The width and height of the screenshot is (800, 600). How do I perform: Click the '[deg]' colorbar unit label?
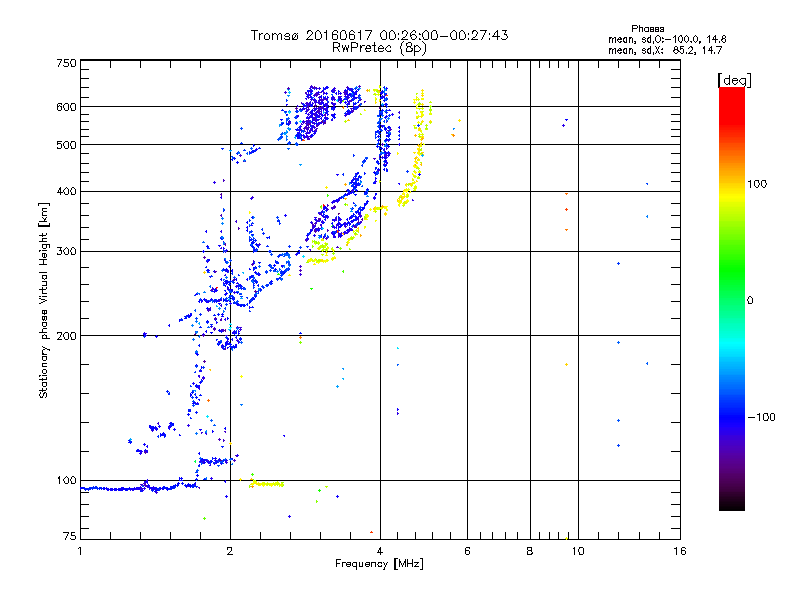pos(734,80)
